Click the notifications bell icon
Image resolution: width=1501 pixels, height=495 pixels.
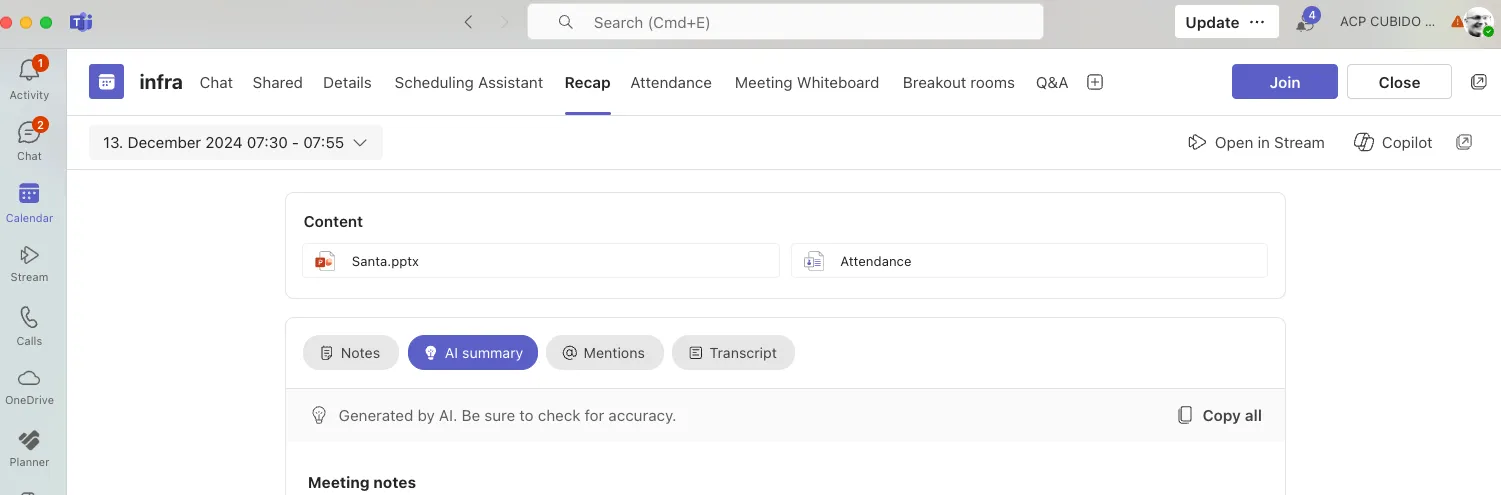click(1306, 22)
